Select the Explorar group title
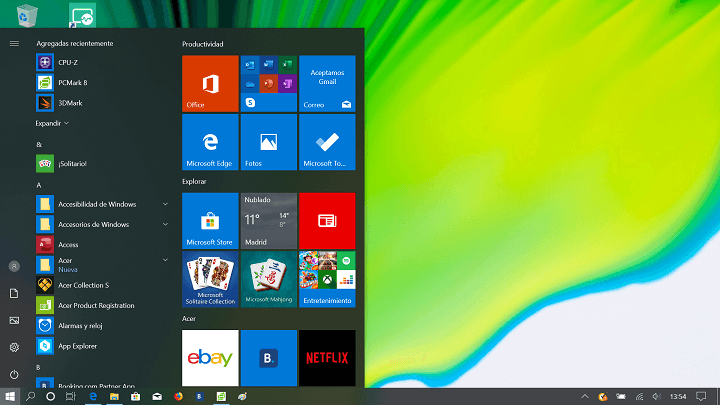 [194, 181]
